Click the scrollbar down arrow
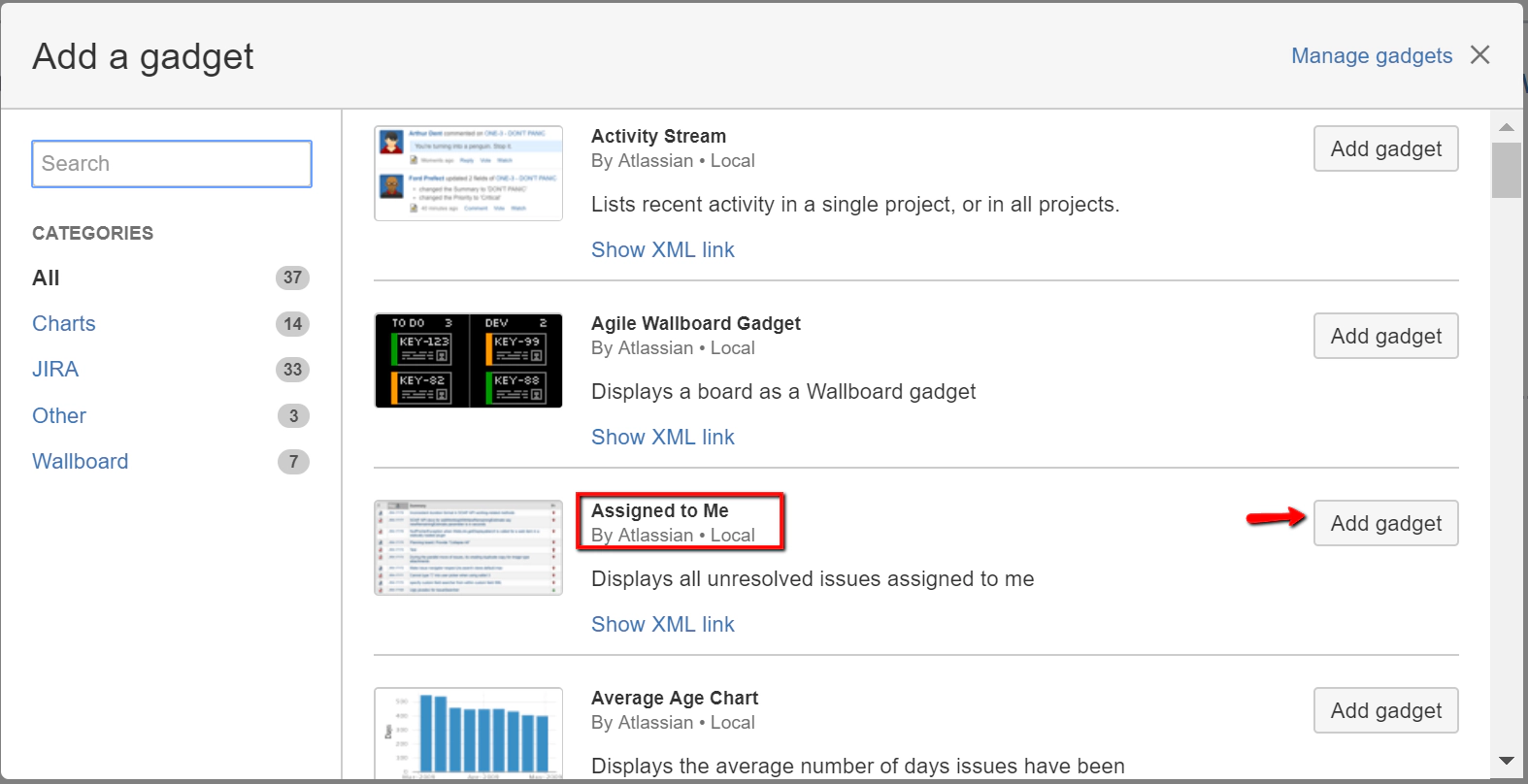Viewport: 1528px width, 784px height. click(1507, 762)
